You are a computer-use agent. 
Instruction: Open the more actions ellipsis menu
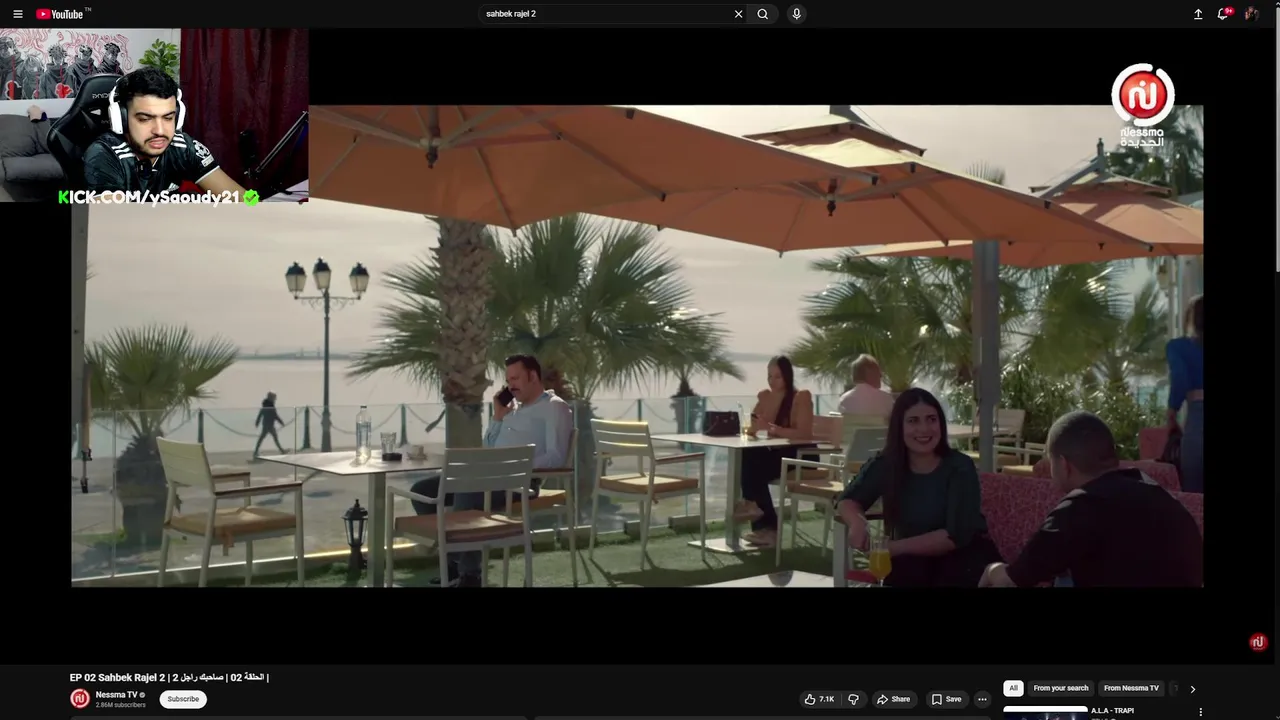pos(982,699)
